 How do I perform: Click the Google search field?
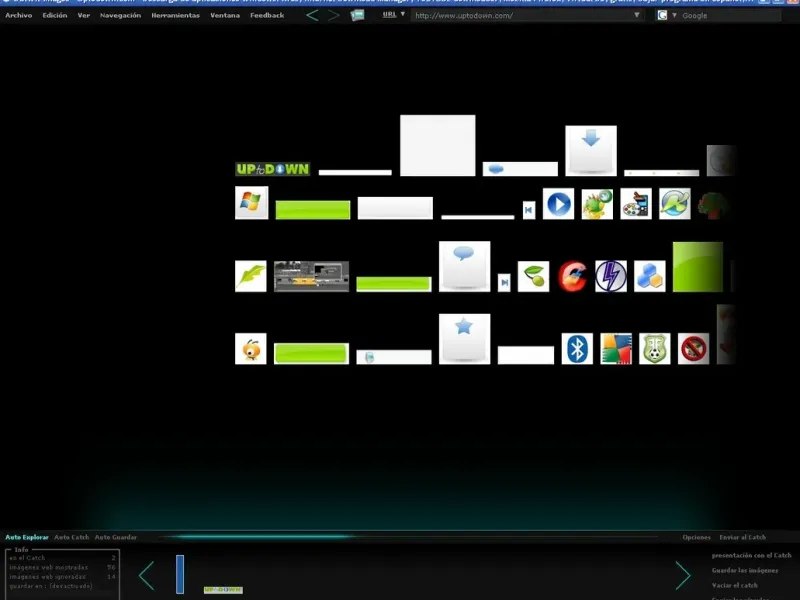tap(730, 16)
